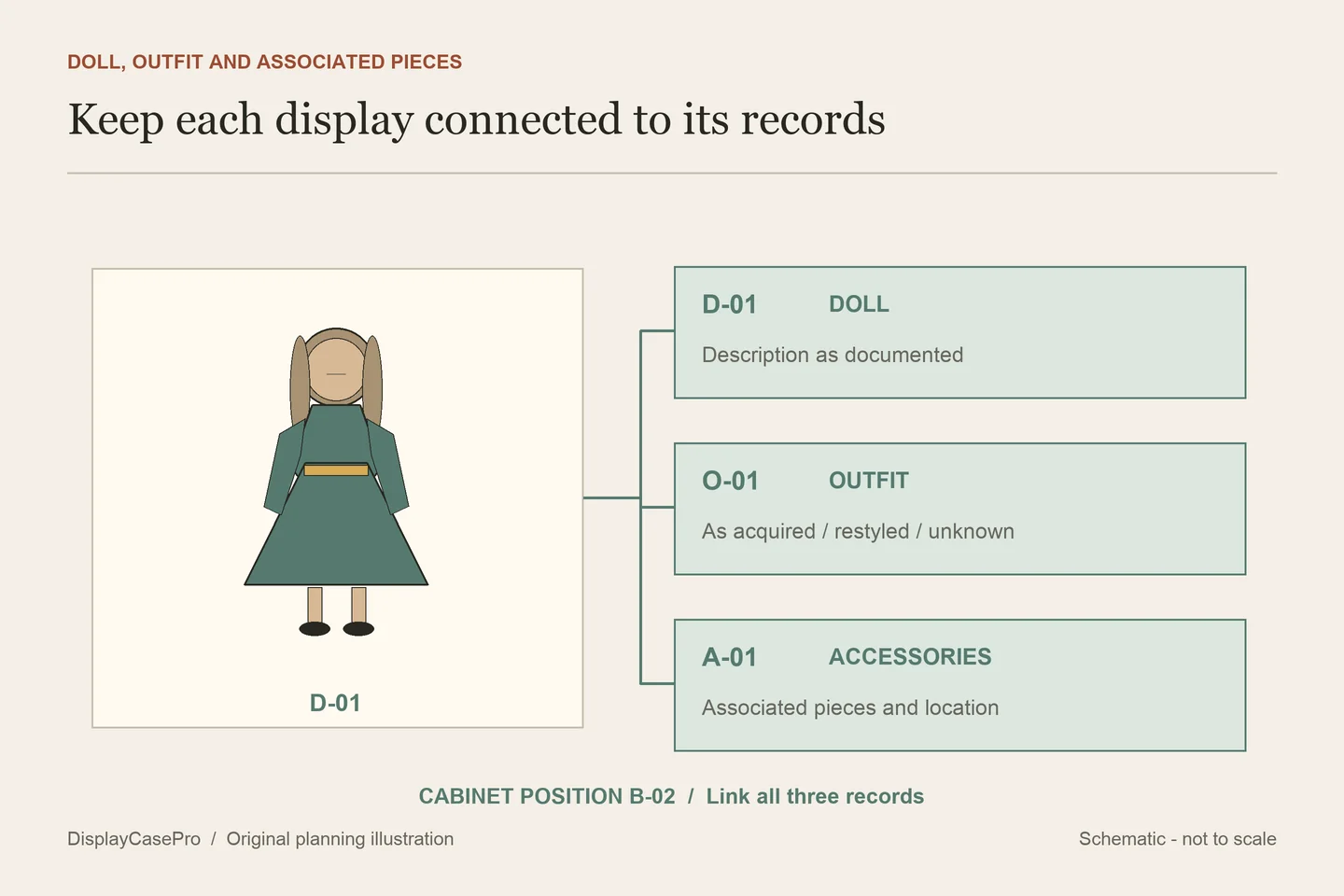
Task: Click 'As acquired / restyled / unknown'
Action: [858, 531]
